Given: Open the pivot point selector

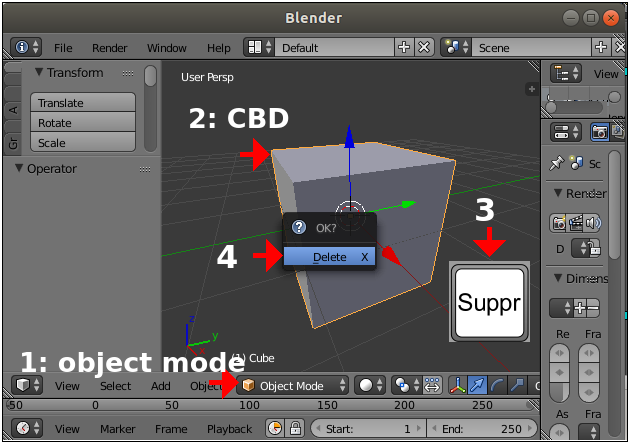Looking at the screenshot, I should (x=406, y=385).
